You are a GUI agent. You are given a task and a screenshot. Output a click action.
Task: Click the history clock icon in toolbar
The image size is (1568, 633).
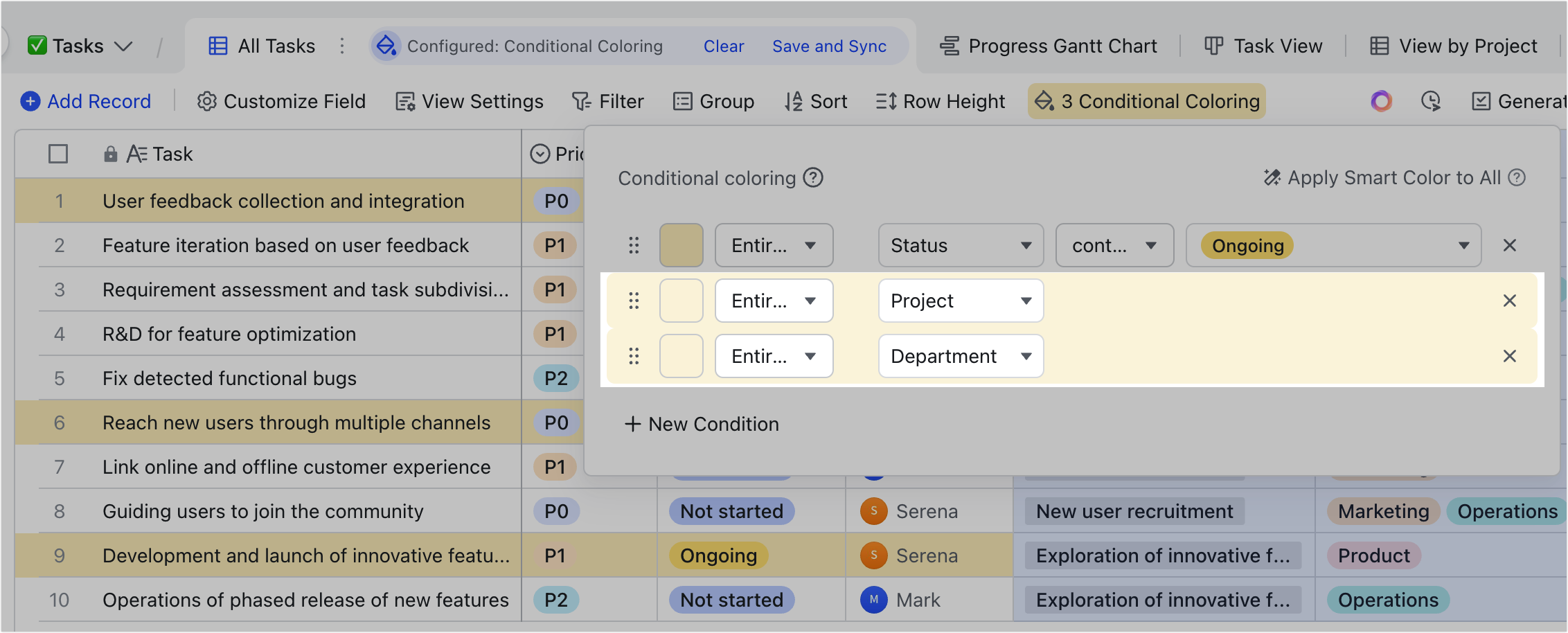coord(1430,101)
